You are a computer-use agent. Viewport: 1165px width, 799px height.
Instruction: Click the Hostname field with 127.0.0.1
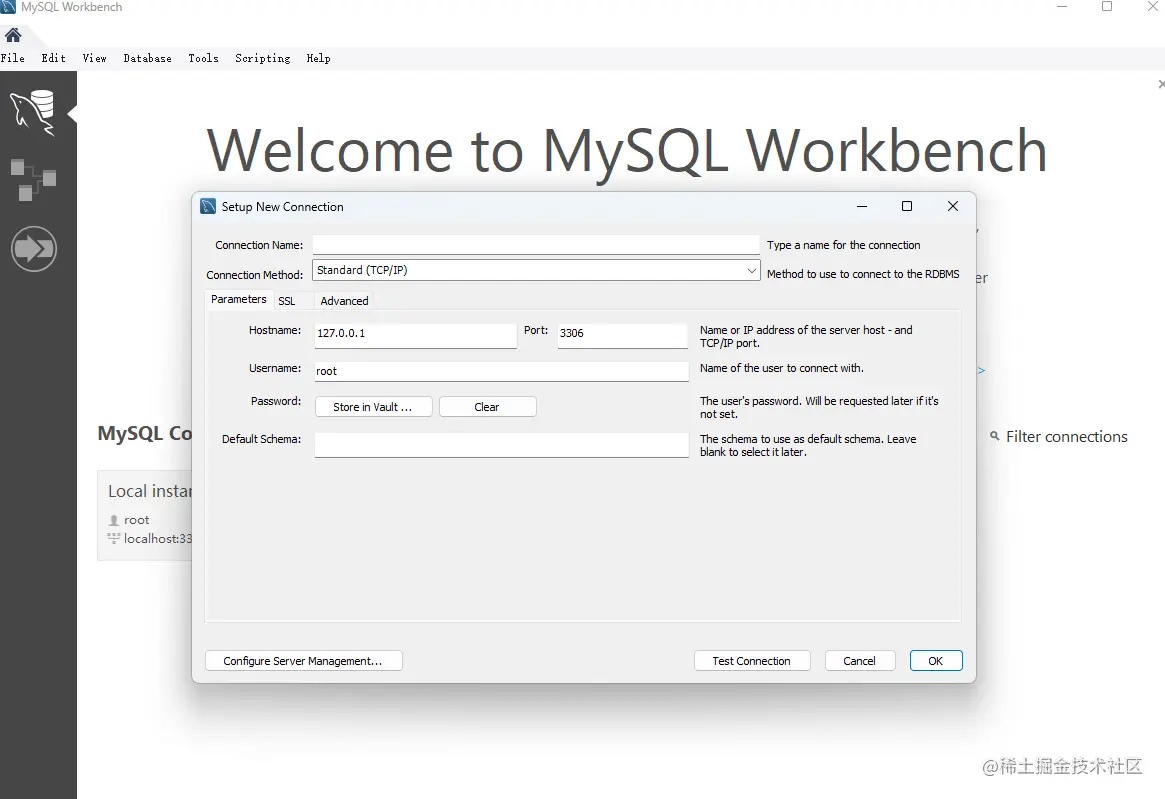[x=415, y=334]
